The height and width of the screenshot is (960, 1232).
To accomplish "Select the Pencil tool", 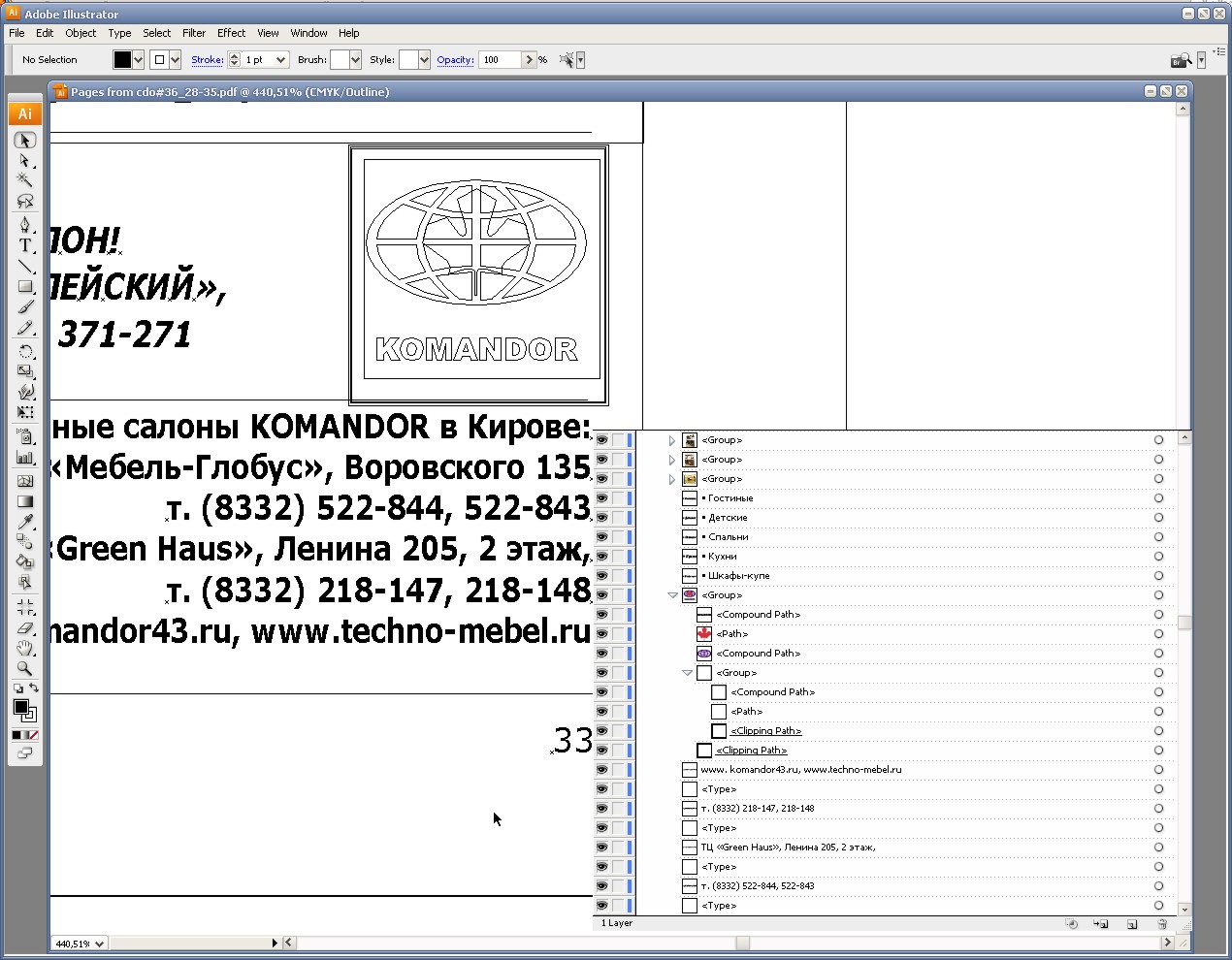I will [25, 328].
